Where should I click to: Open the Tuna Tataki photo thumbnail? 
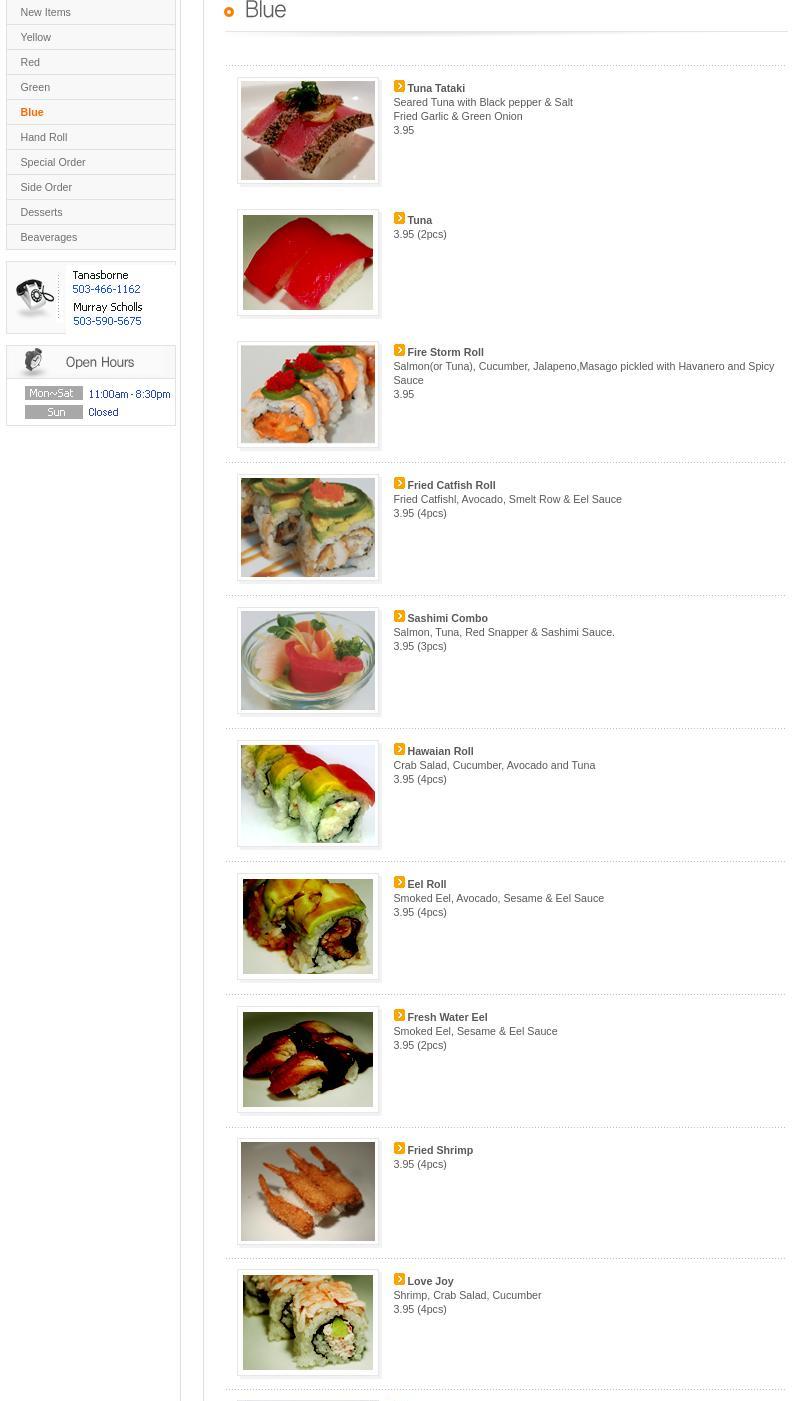(308, 131)
